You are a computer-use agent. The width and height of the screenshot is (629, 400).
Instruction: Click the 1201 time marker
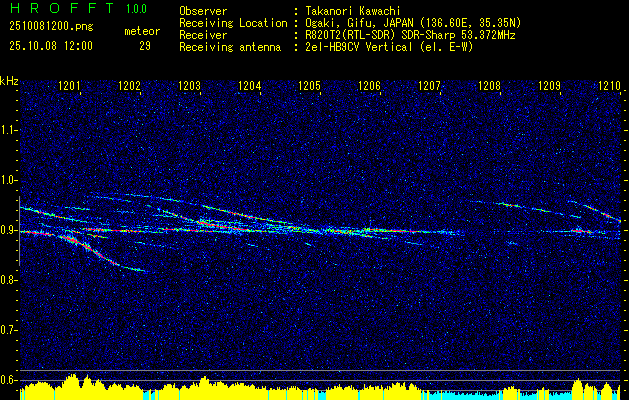(69, 85)
